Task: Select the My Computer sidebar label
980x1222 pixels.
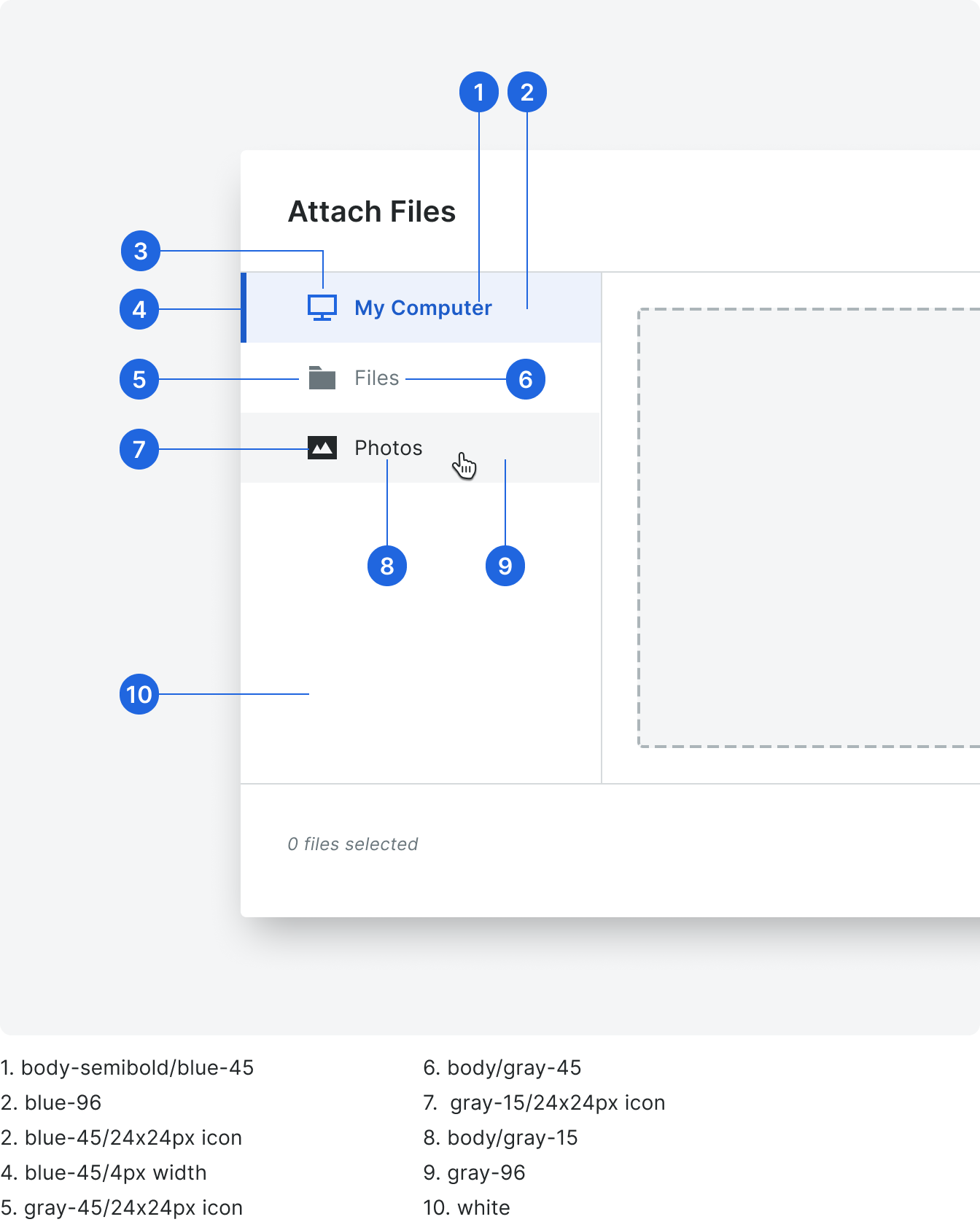Action: pos(423,308)
